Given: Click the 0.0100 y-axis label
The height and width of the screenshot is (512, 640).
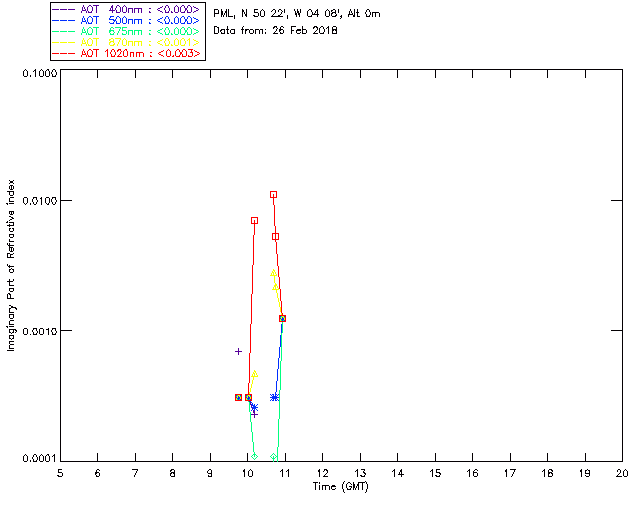Looking at the screenshot, I should (40, 201).
